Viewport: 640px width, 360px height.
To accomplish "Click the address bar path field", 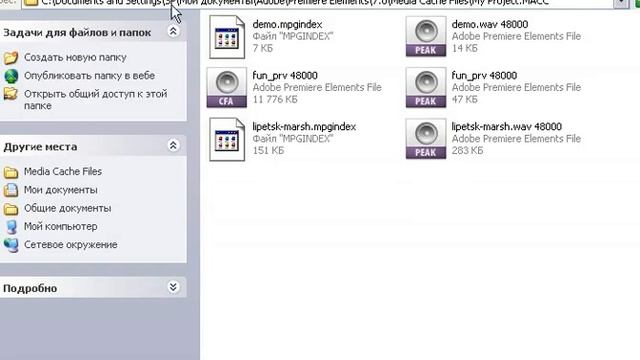I will tap(318, 3).
